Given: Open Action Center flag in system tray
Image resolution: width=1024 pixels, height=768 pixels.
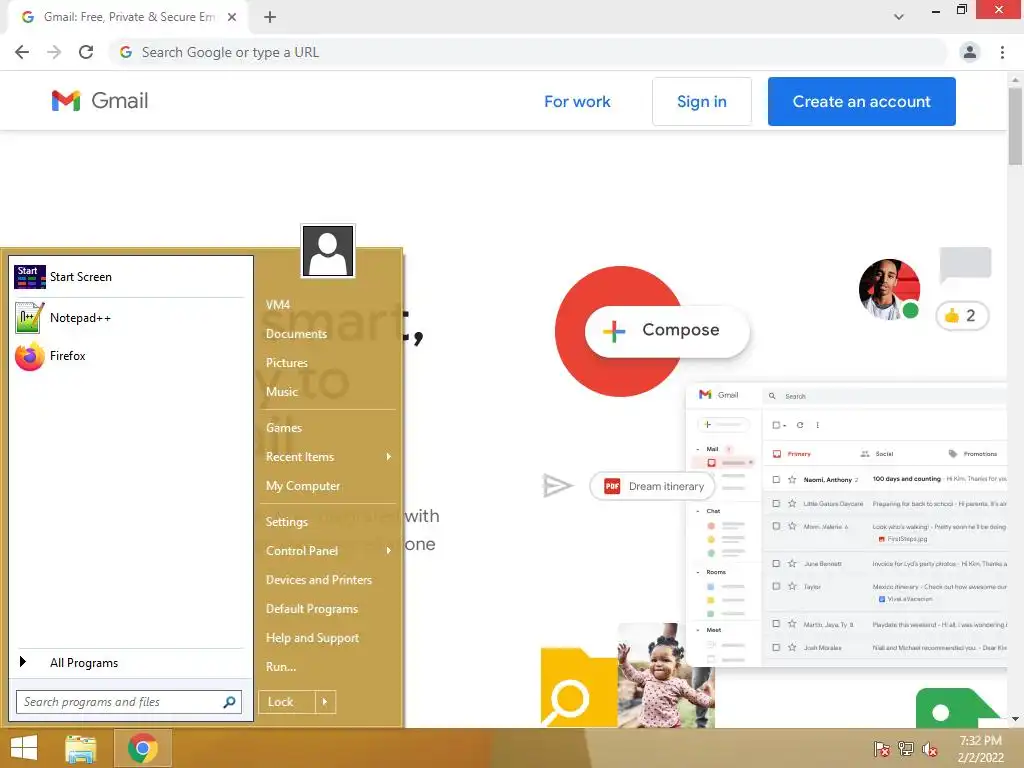Looking at the screenshot, I should pos(881,748).
